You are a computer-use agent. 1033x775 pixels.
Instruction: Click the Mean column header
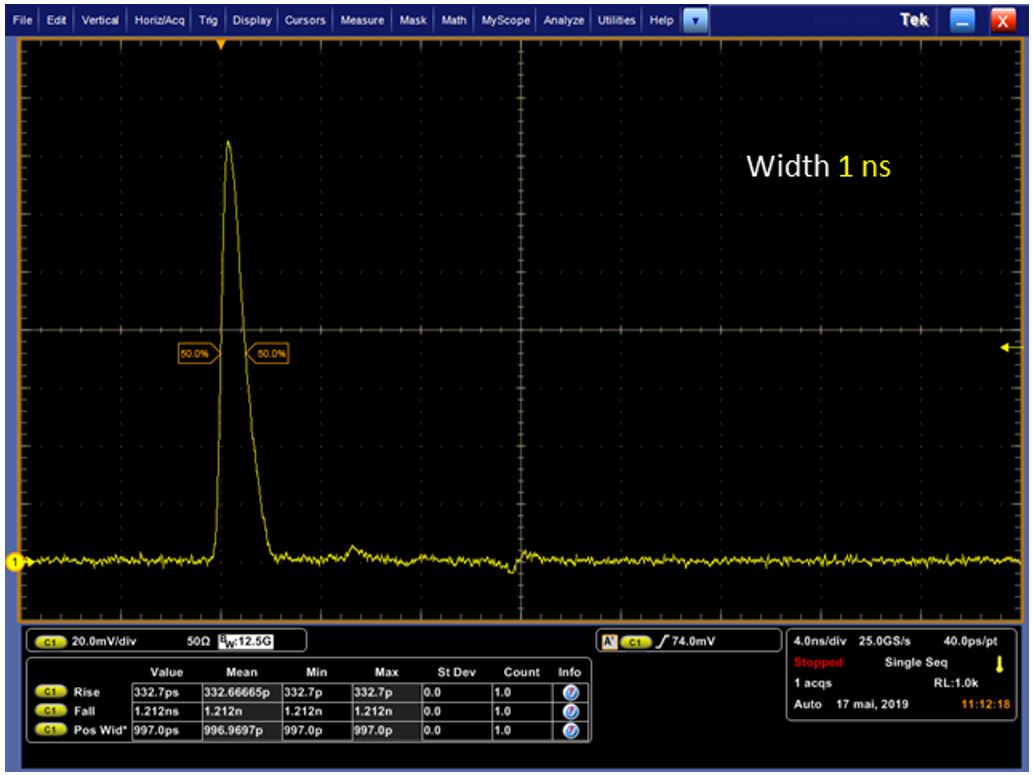pos(242,672)
